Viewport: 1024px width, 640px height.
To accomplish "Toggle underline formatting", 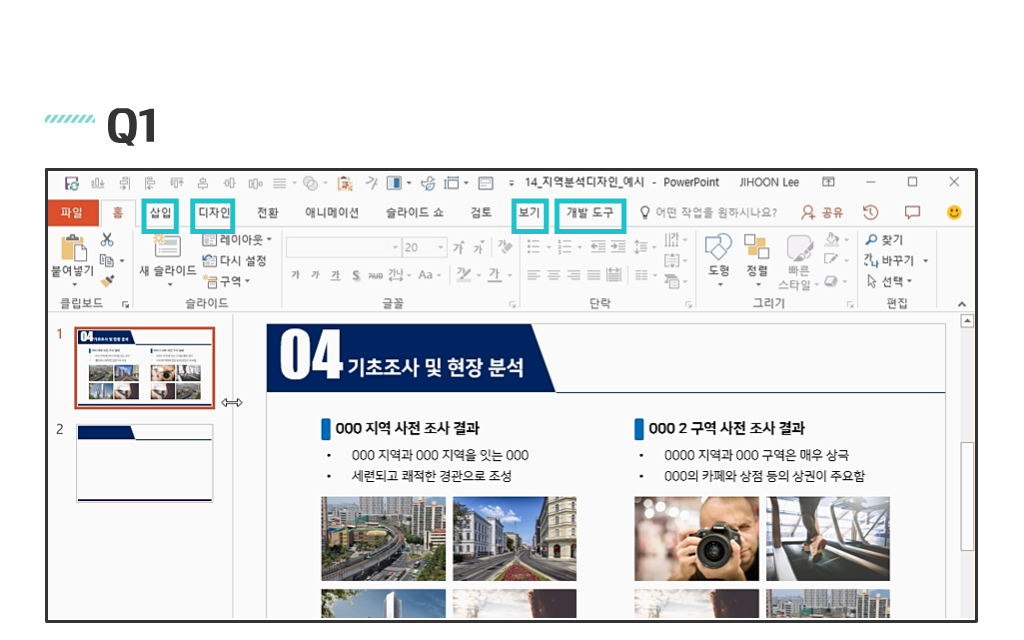I will [x=335, y=275].
